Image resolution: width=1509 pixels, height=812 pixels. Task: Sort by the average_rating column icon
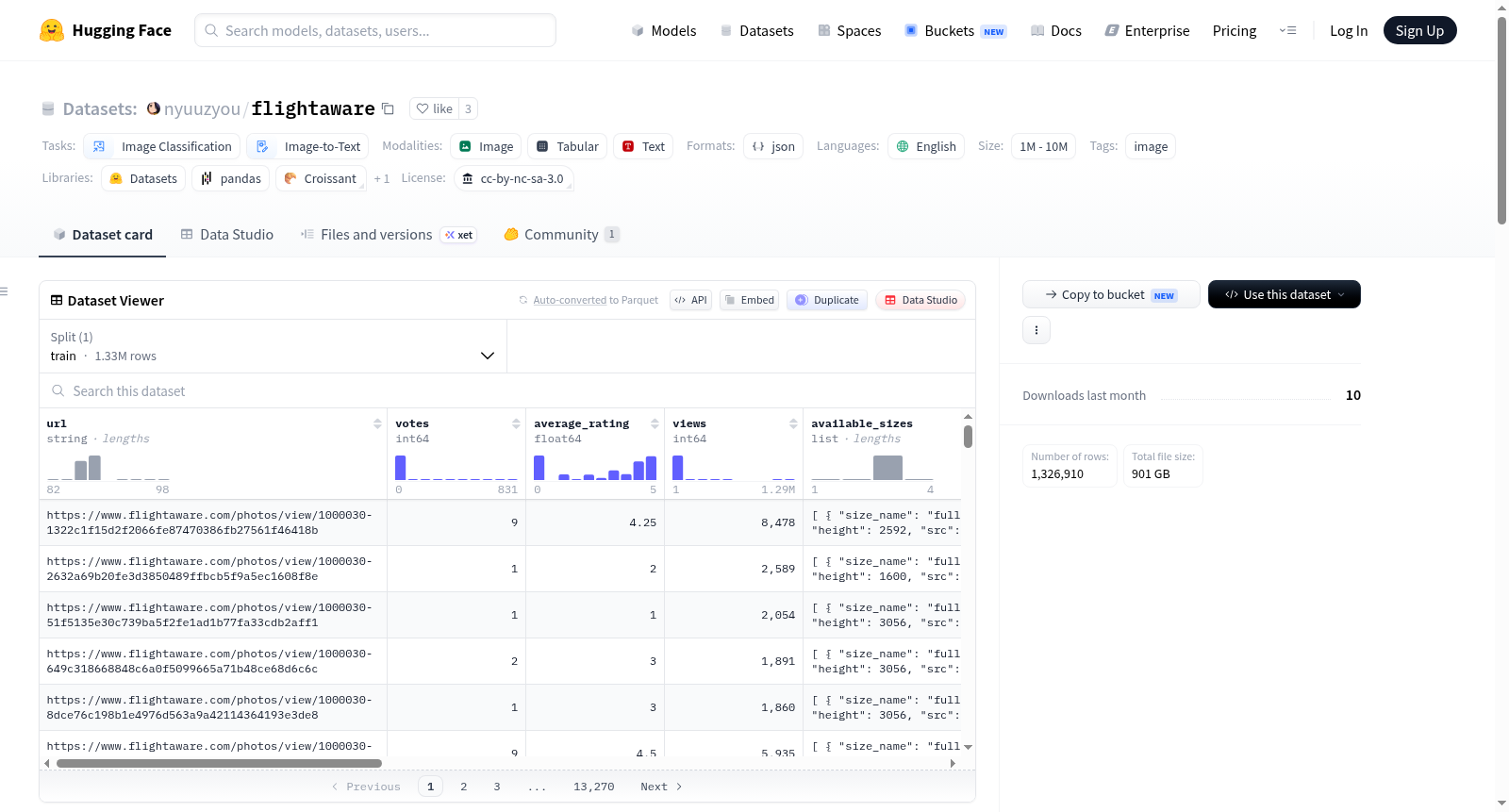655,423
